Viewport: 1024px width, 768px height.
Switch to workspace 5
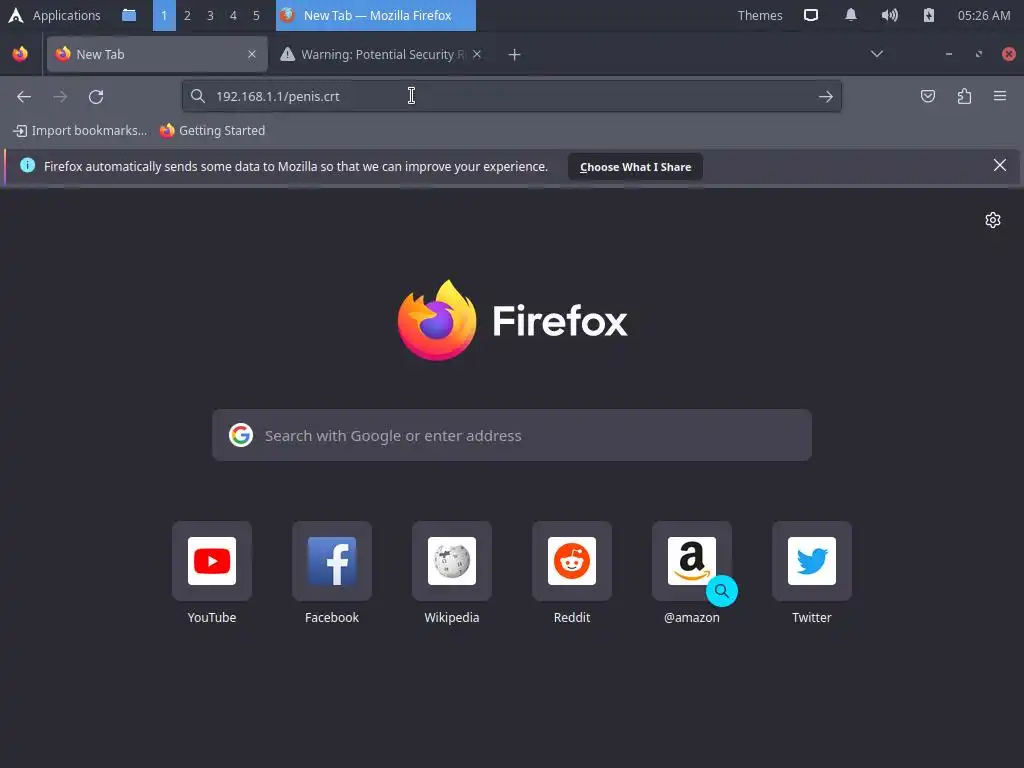click(x=256, y=15)
